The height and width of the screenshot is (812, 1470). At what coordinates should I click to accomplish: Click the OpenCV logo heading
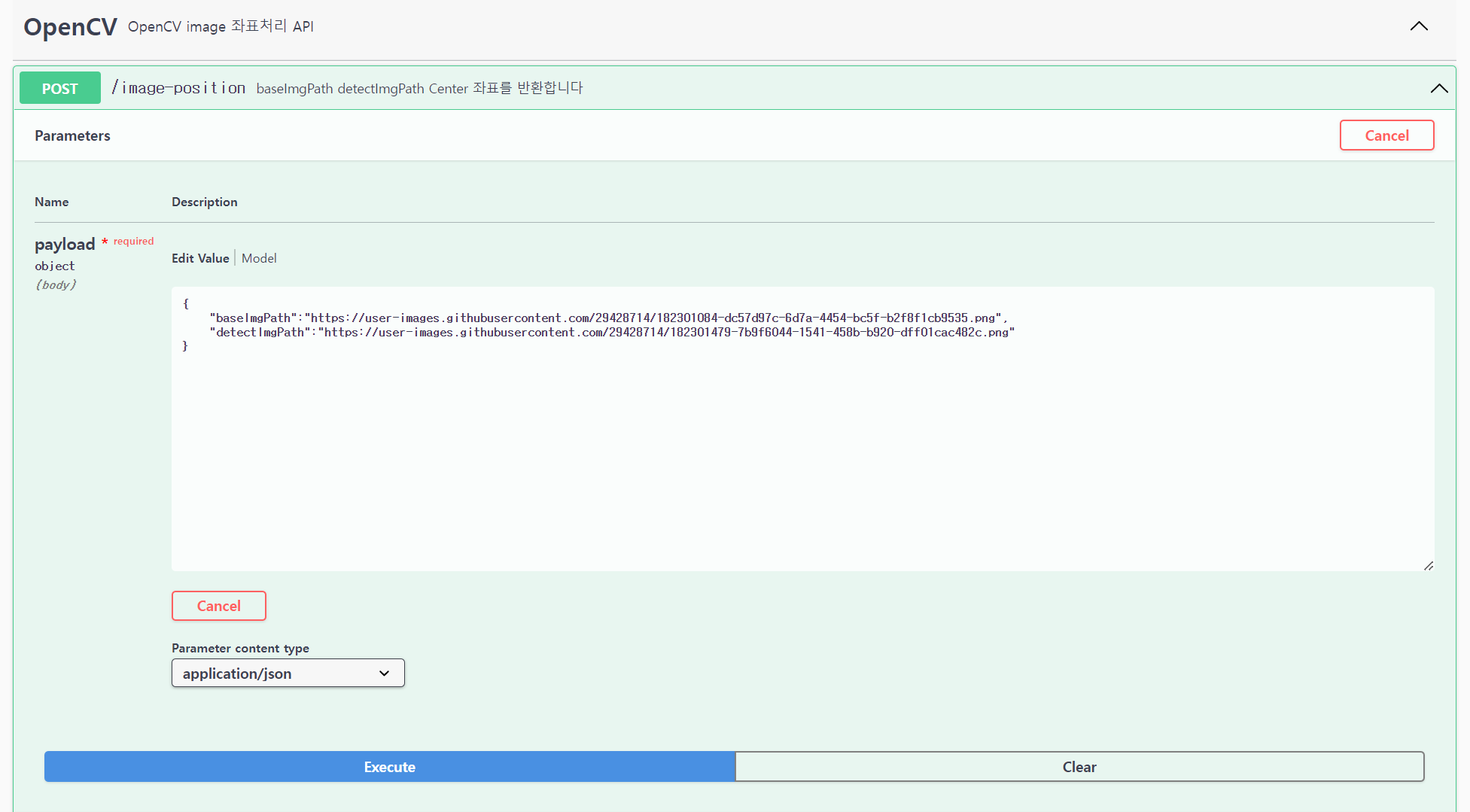pyautogui.click(x=70, y=26)
